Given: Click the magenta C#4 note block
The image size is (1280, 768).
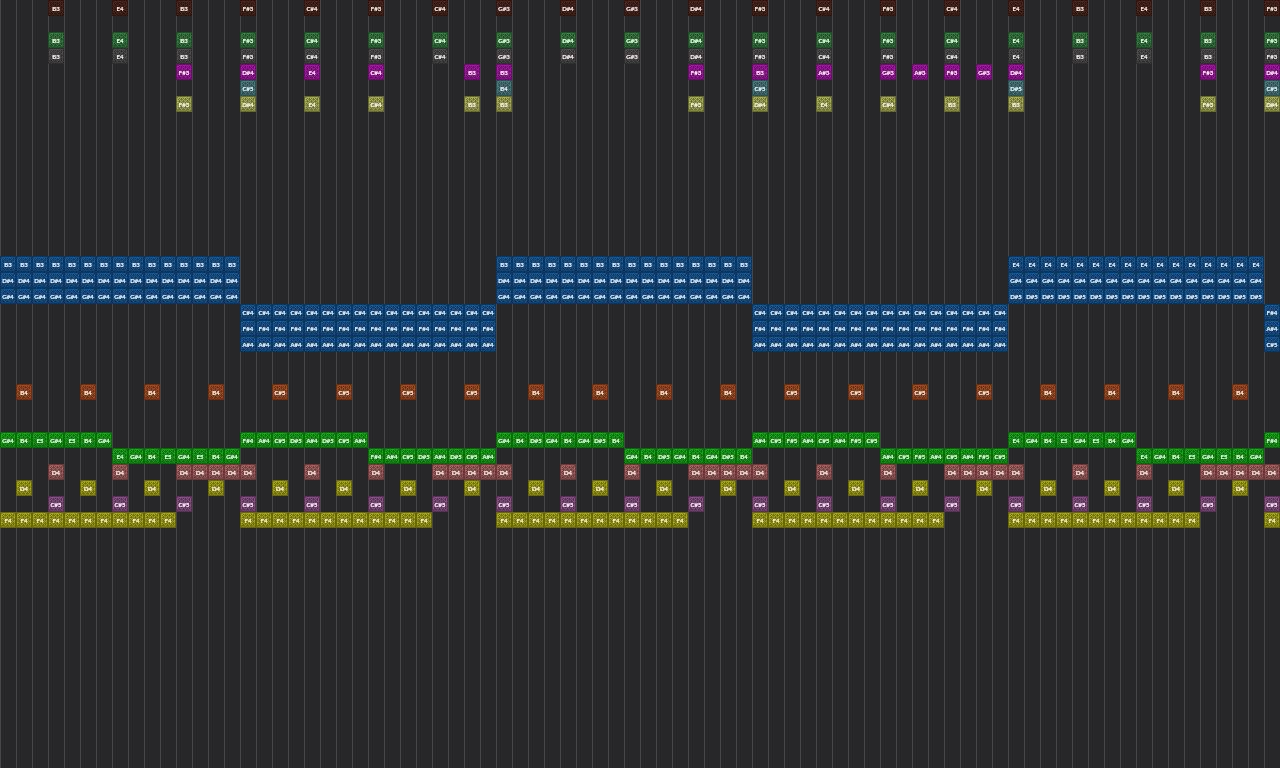Looking at the screenshot, I should (x=376, y=72).
